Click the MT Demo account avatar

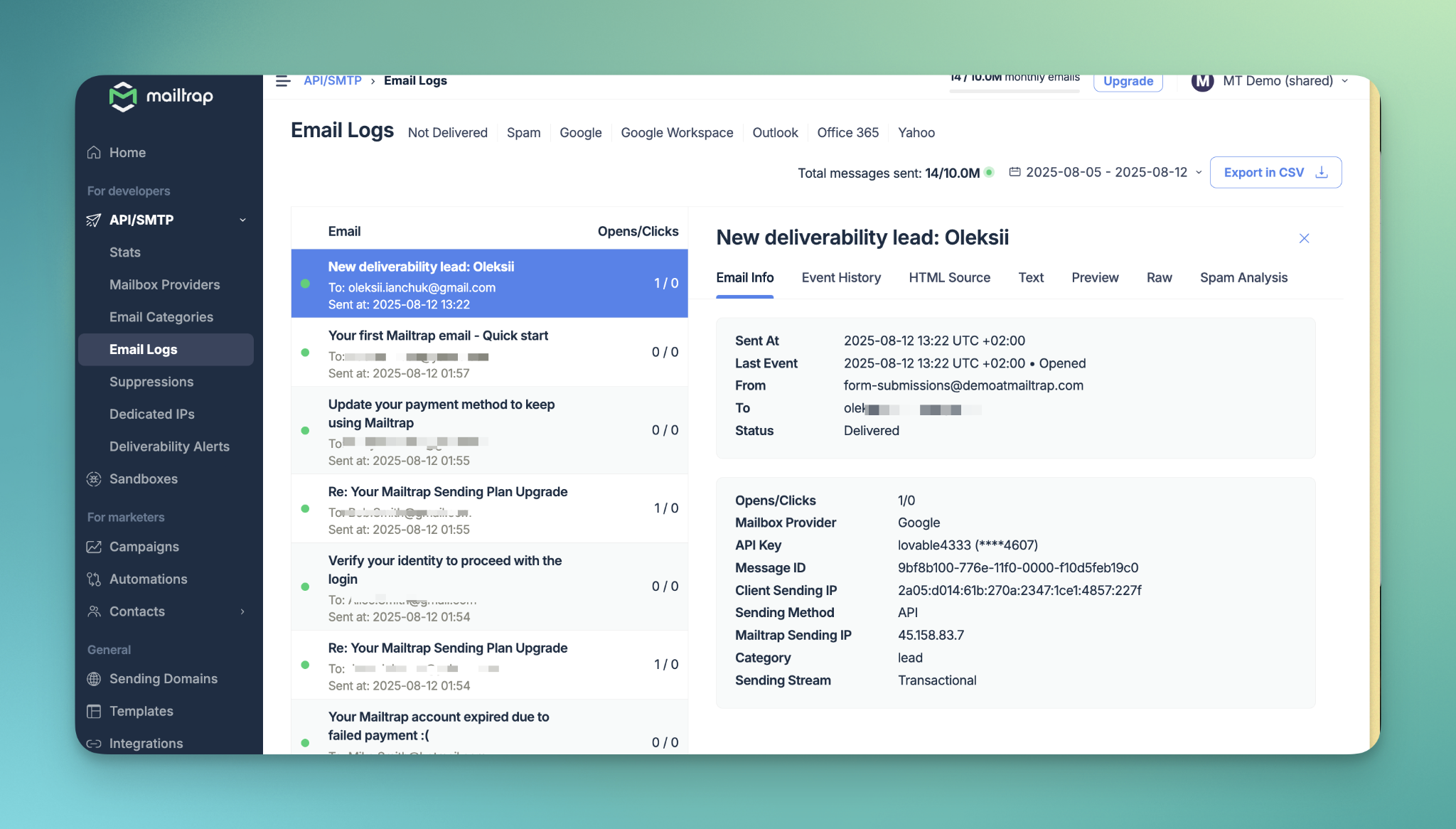[x=1202, y=82]
